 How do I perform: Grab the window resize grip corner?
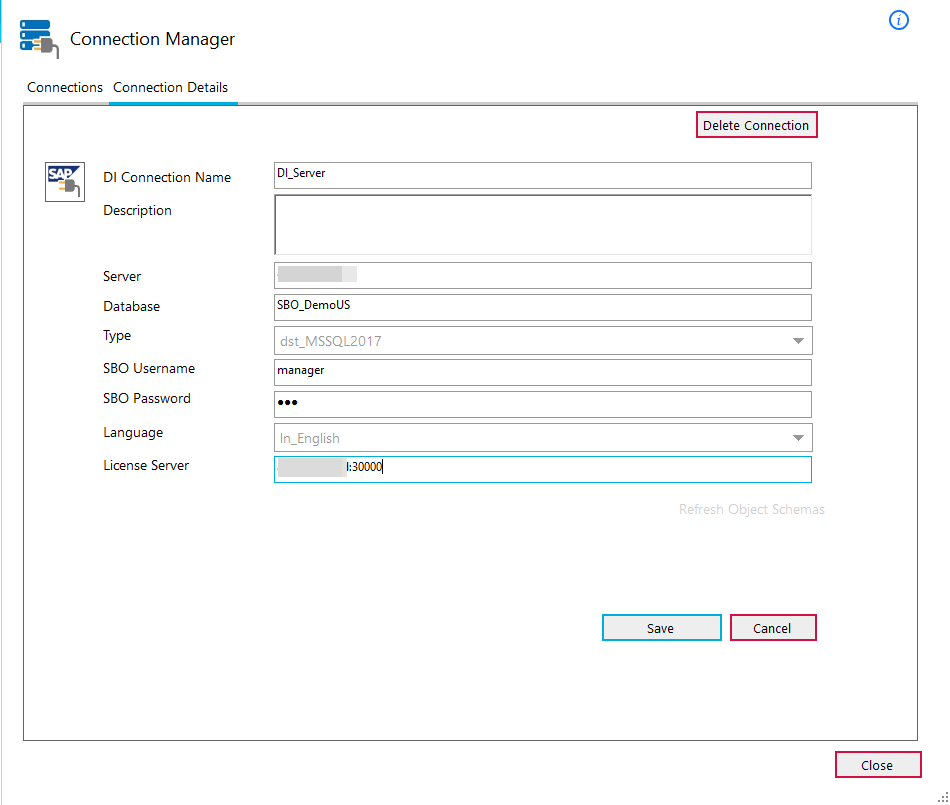[943, 798]
